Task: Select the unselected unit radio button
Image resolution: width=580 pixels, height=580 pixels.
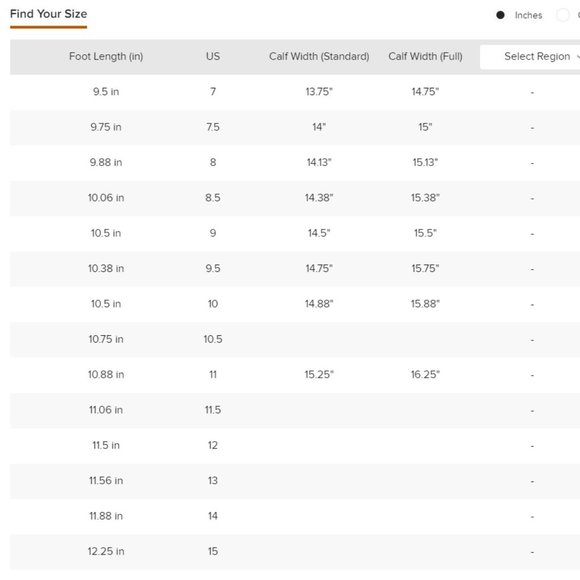Action: click(x=563, y=15)
